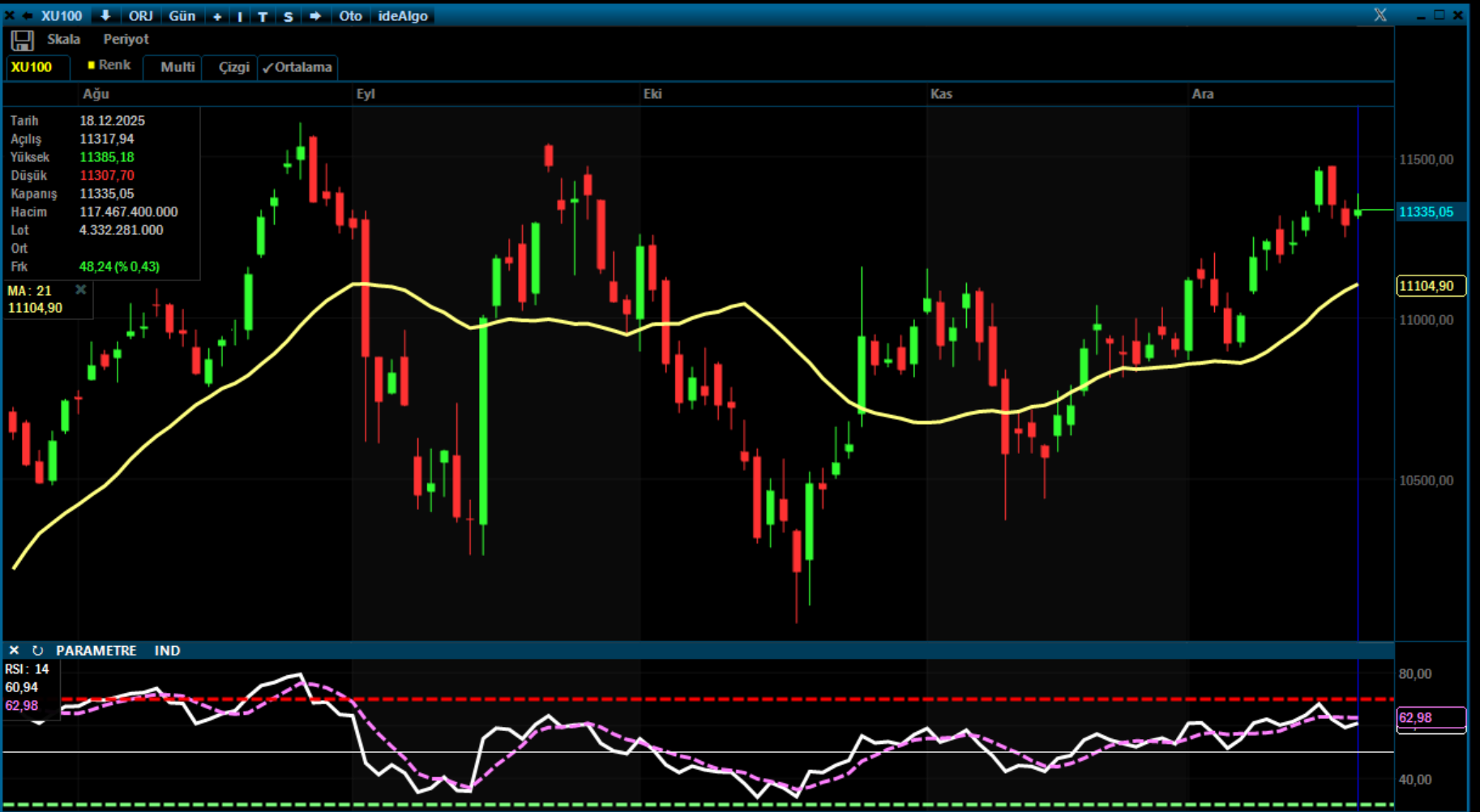Click the down arrow next to XU100
This screenshot has width=1480, height=812.
pos(105,15)
